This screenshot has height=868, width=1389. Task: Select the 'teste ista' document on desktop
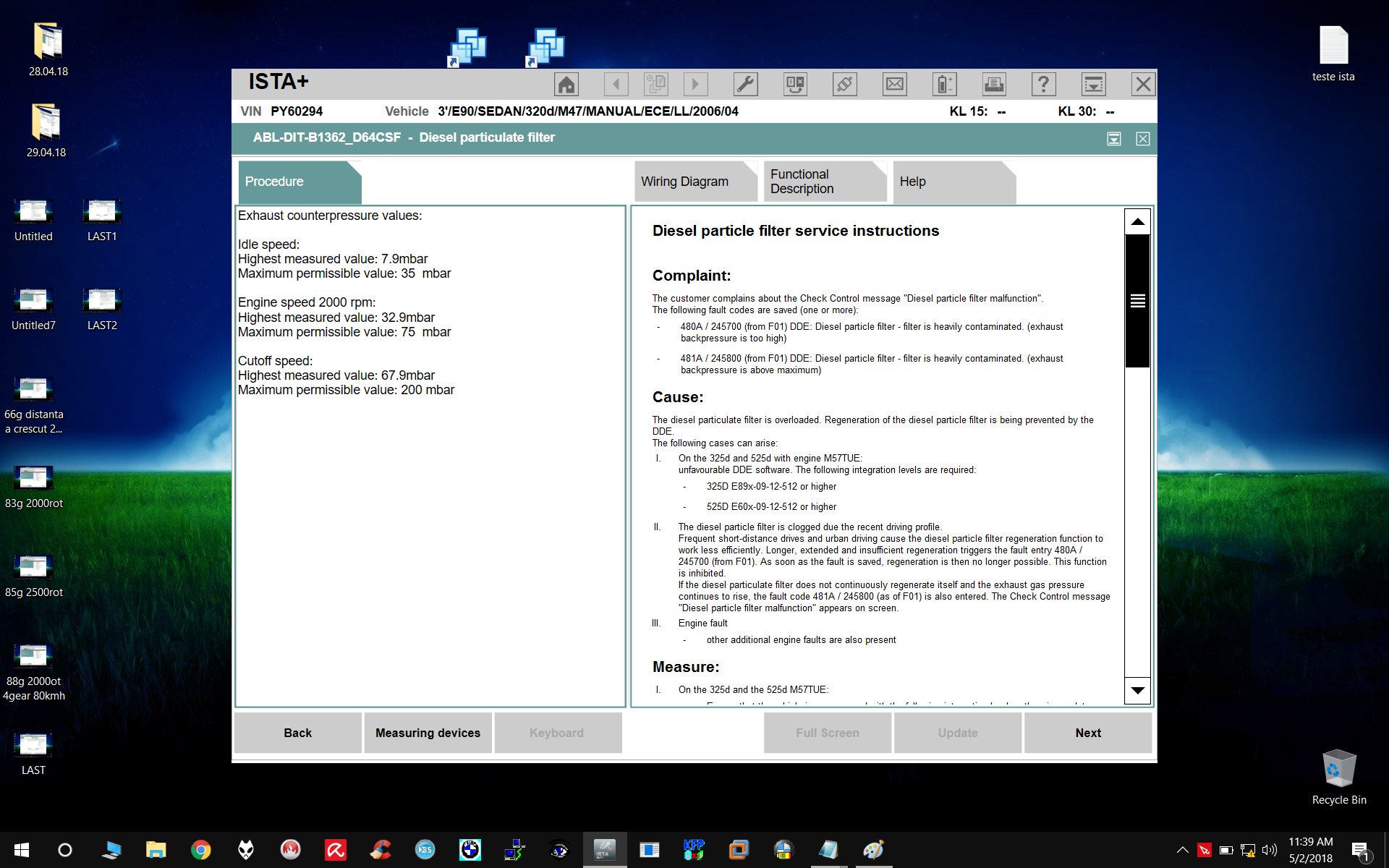point(1333,54)
